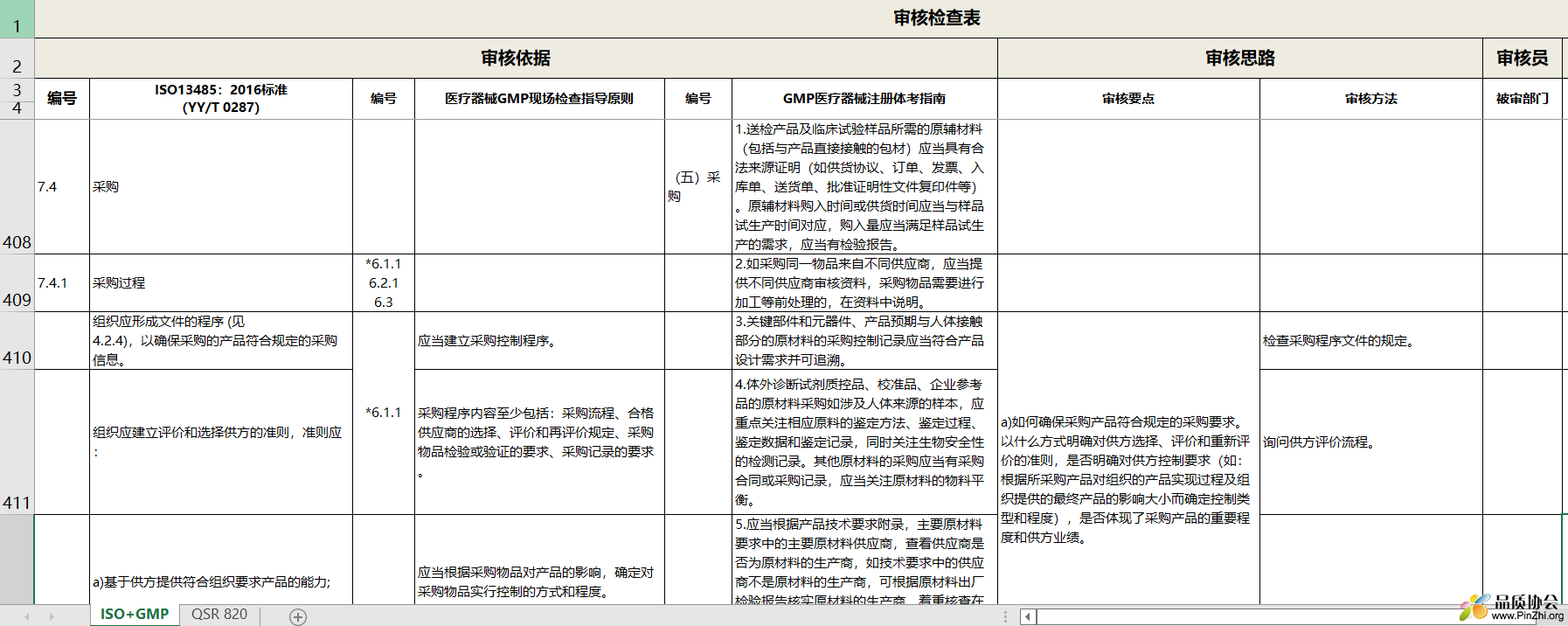The image size is (1568, 626).
Task: Click the 编号 header before GMP医疗器械注册体考指南
Action: point(698,99)
